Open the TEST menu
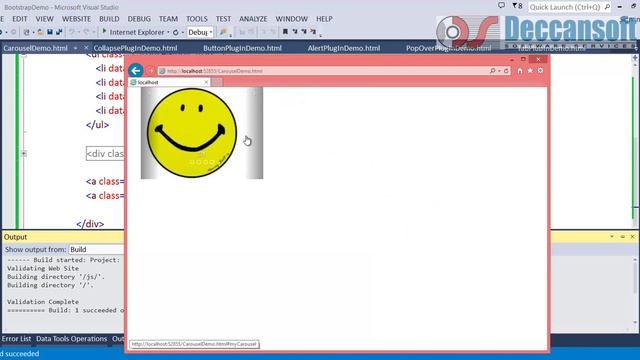This screenshot has width=640, height=360. pos(223,19)
